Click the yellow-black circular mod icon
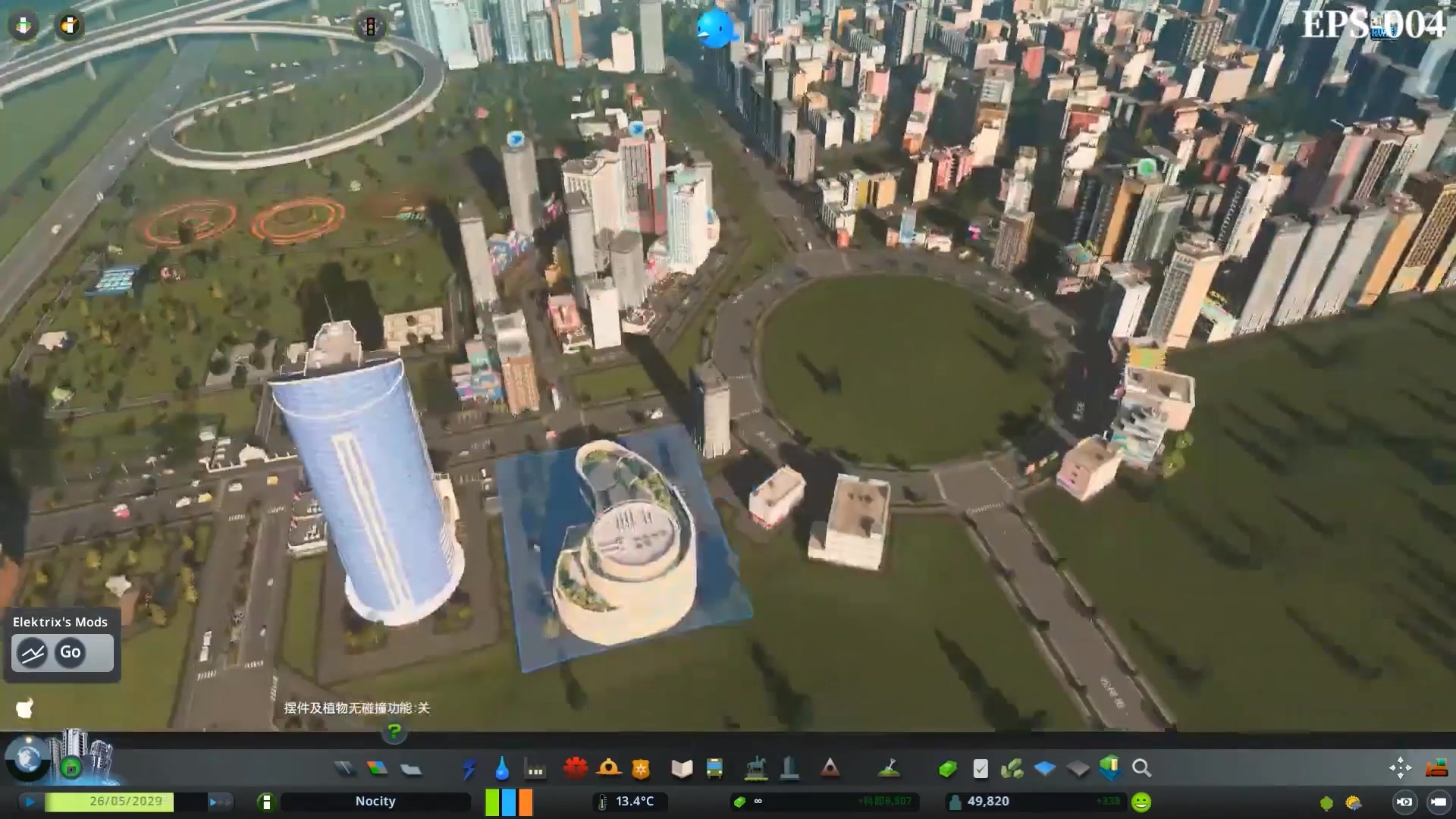1456x819 pixels. coord(69,26)
